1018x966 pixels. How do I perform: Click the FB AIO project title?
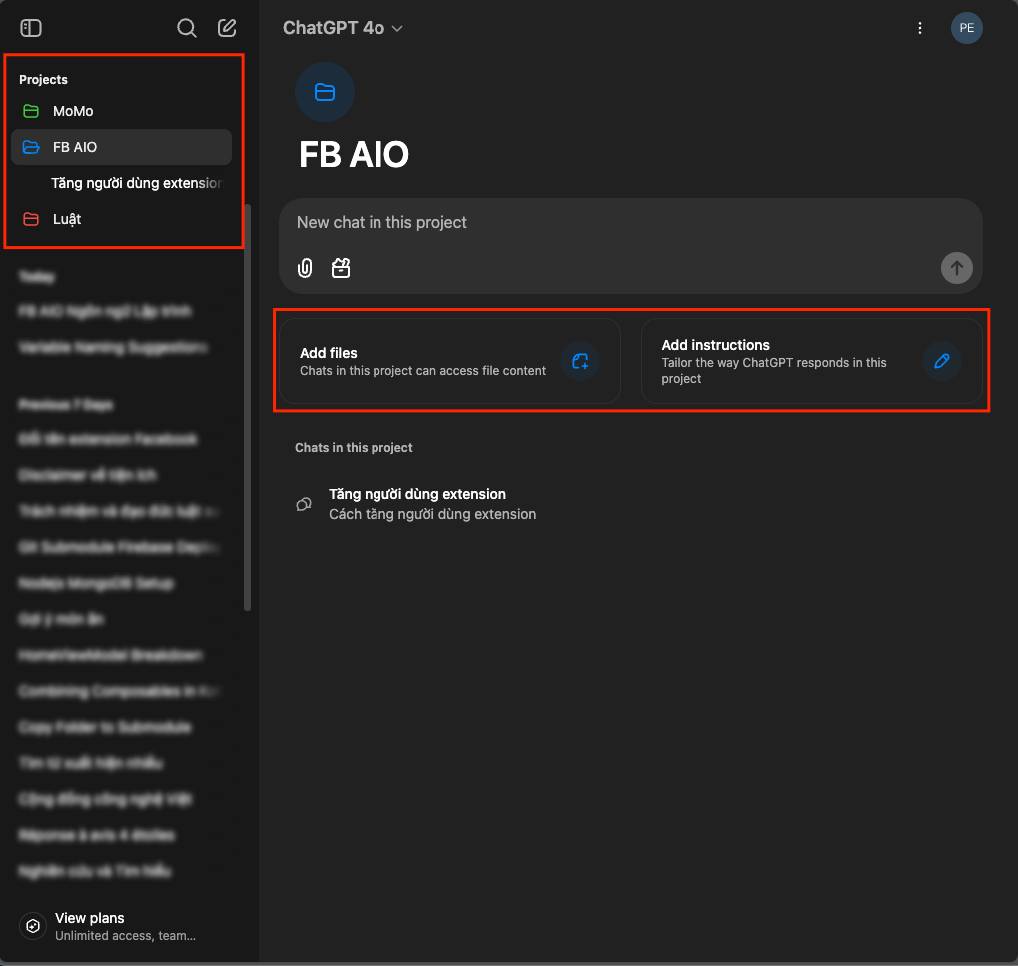coord(354,155)
